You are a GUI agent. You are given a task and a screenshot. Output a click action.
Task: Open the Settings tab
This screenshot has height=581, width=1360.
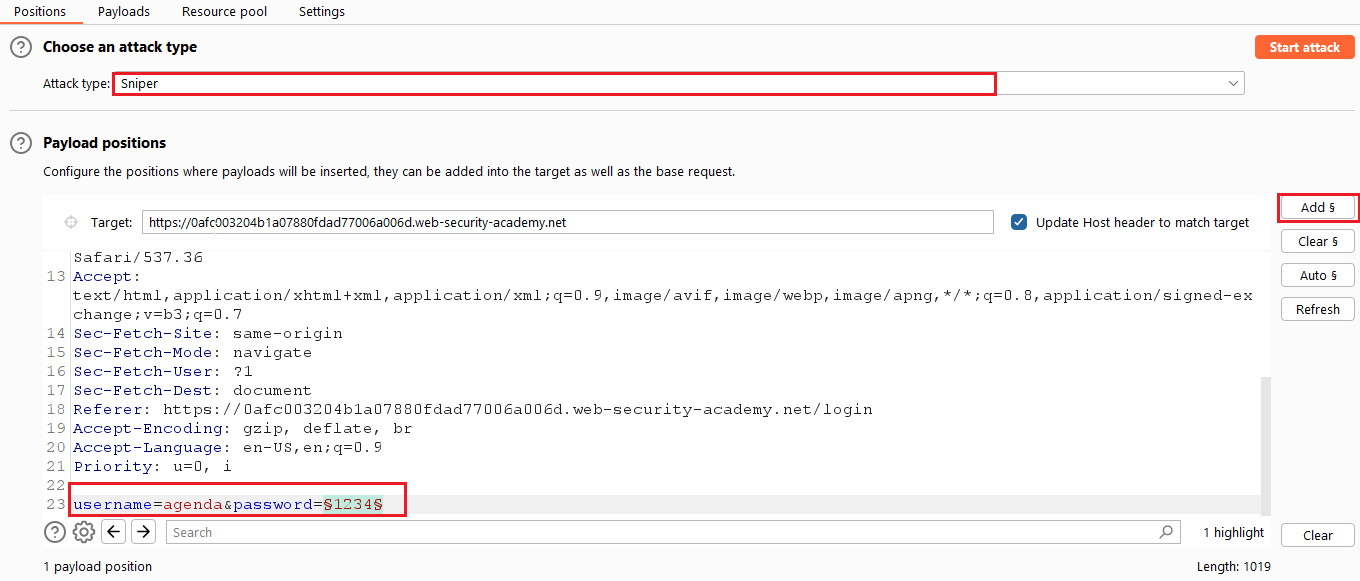click(322, 12)
